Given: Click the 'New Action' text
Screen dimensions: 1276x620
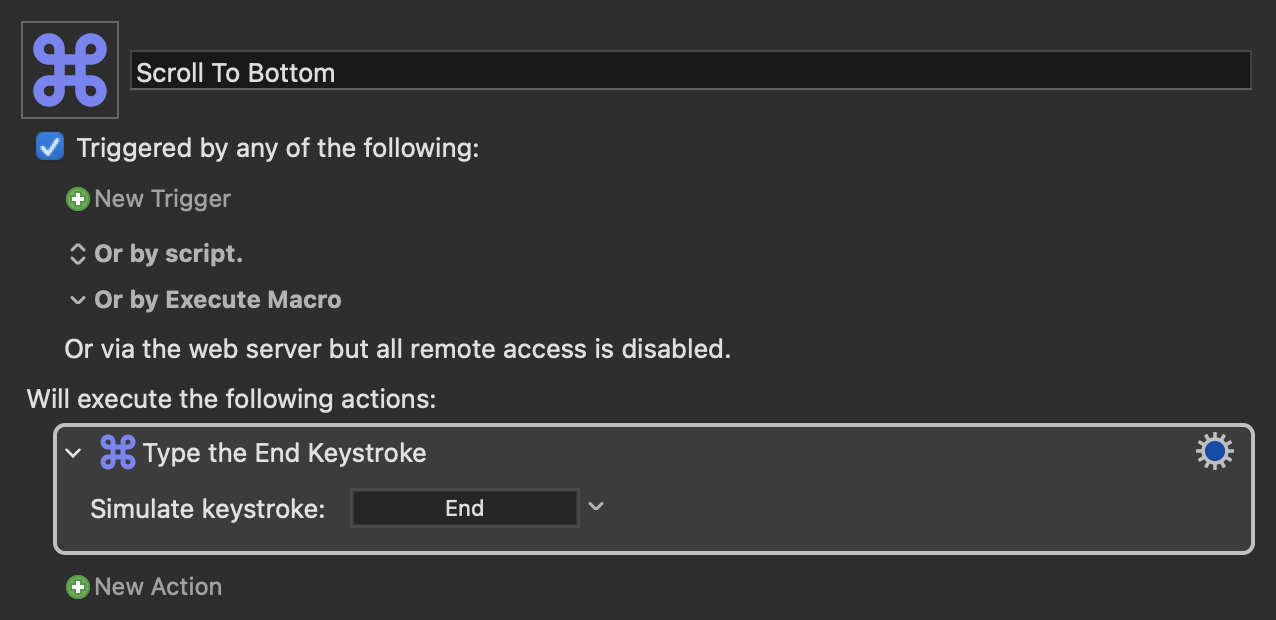Looking at the screenshot, I should pos(158,587).
